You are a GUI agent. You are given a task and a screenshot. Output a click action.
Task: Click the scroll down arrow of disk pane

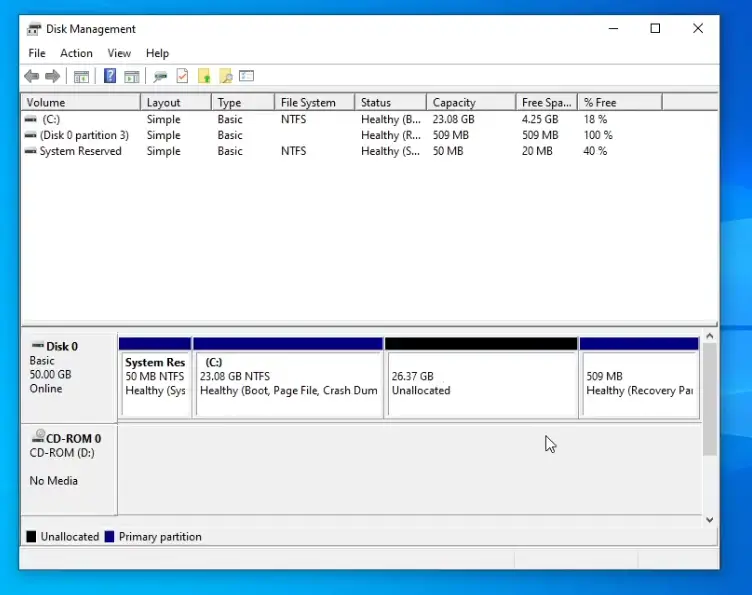(x=710, y=520)
